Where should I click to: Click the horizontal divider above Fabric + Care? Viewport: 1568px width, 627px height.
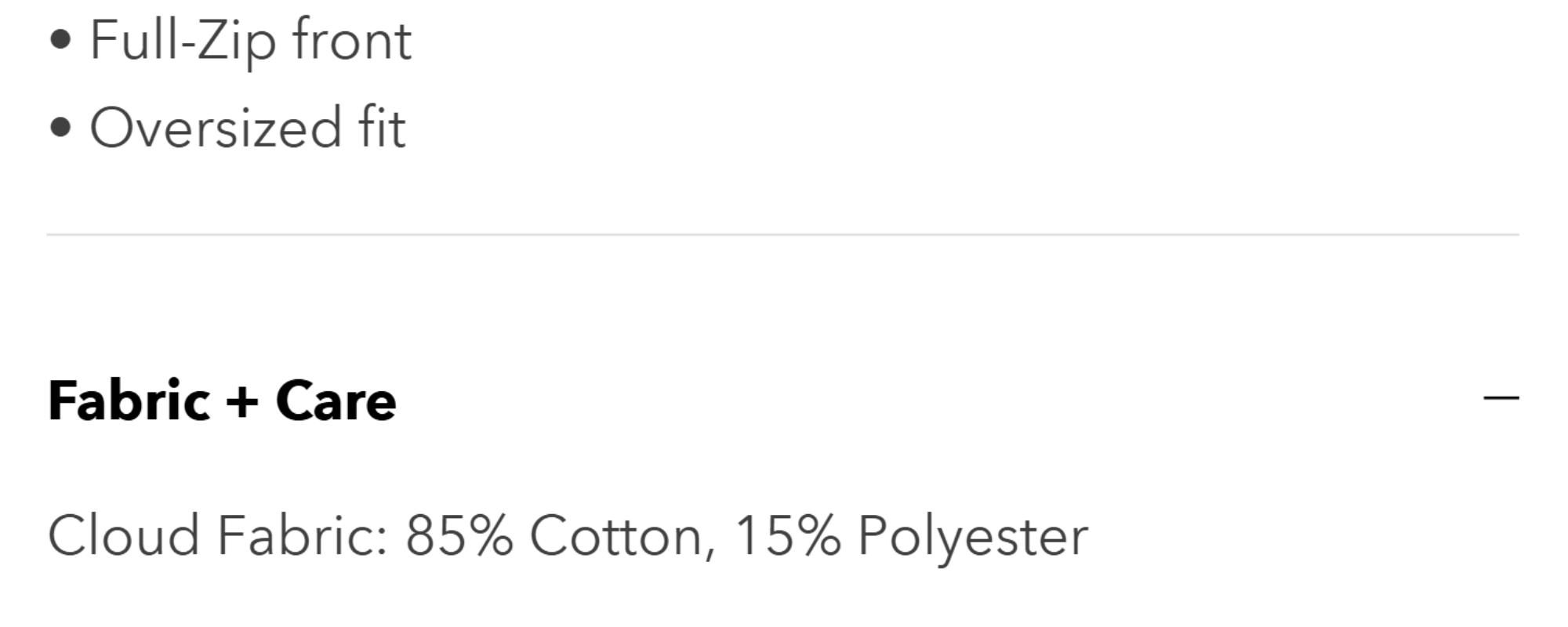coord(782,234)
